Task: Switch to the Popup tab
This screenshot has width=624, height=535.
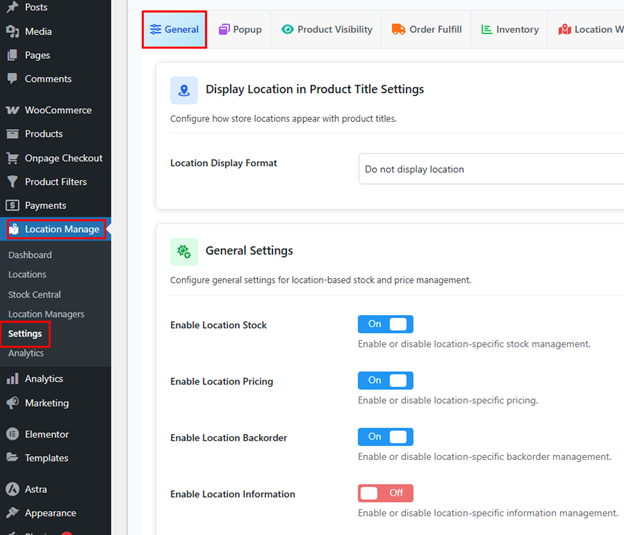Action: point(240,30)
